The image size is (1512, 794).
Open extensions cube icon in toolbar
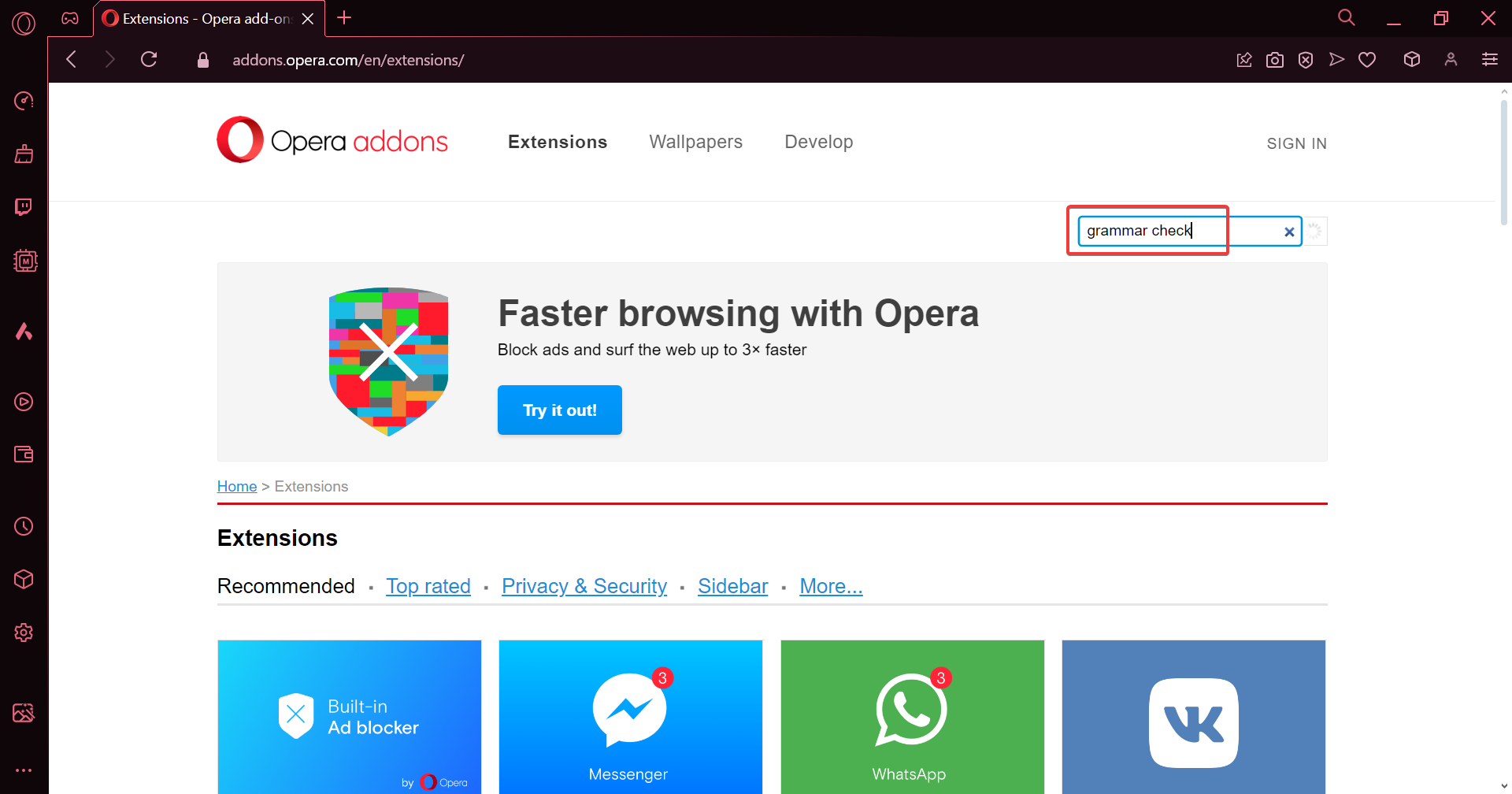click(x=1412, y=59)
